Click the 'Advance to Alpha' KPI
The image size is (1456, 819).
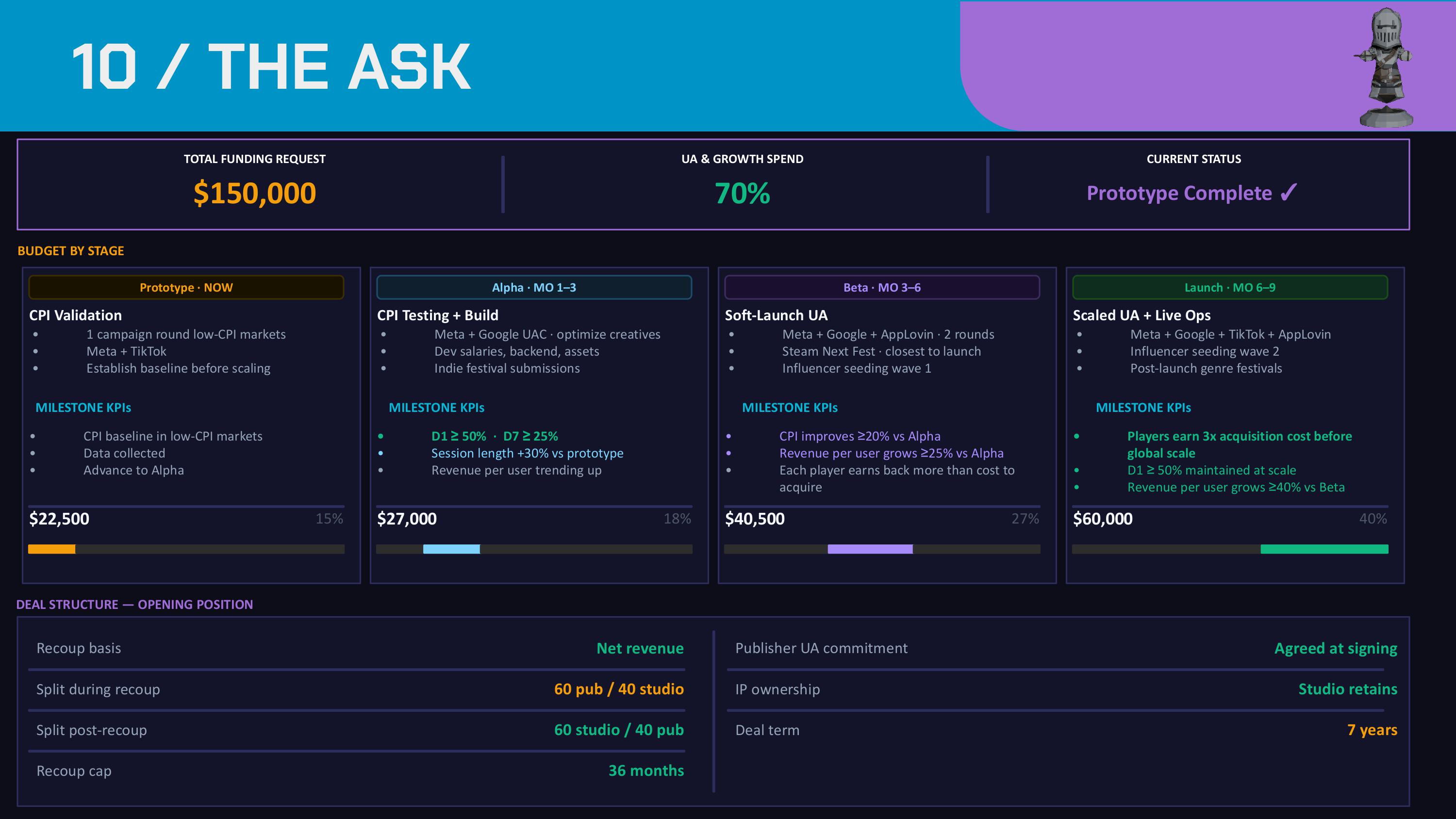[x=133, y=470]
